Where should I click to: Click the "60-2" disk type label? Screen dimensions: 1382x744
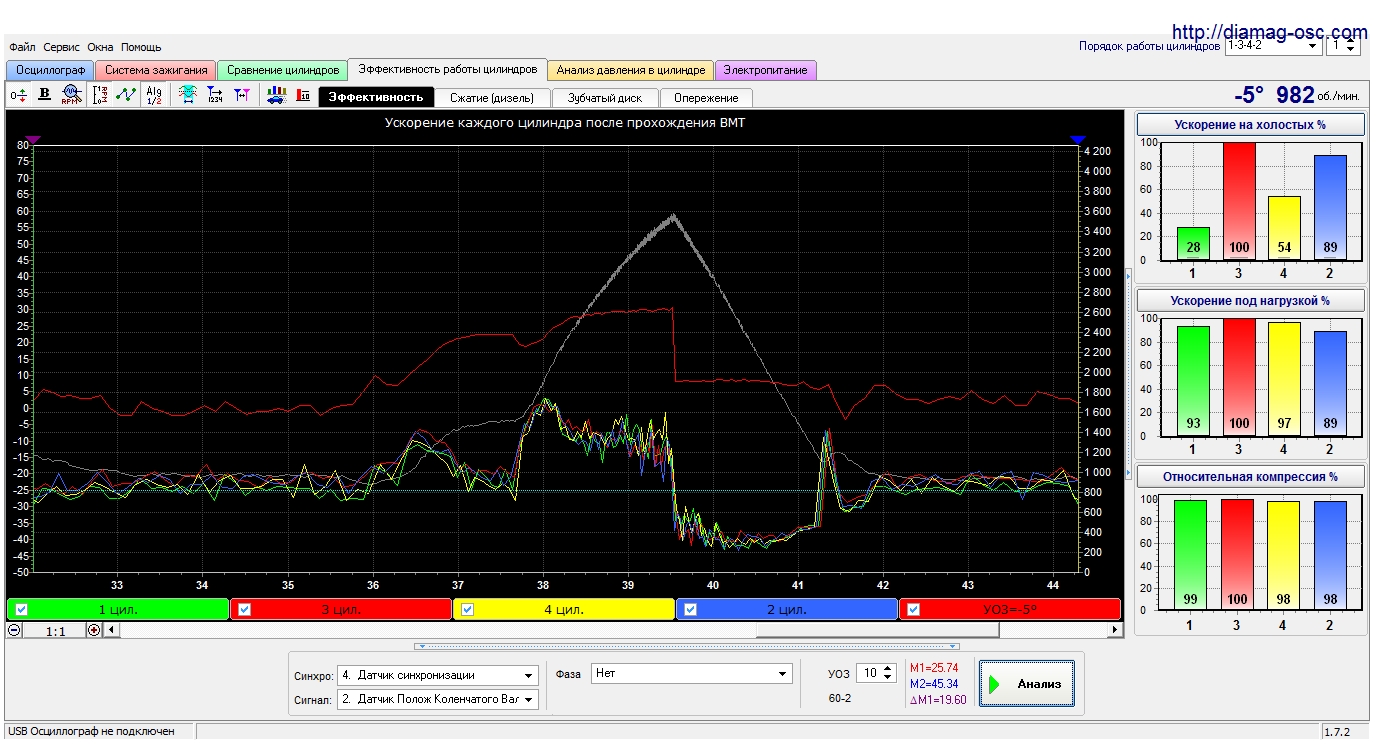[x=840, y=698]
